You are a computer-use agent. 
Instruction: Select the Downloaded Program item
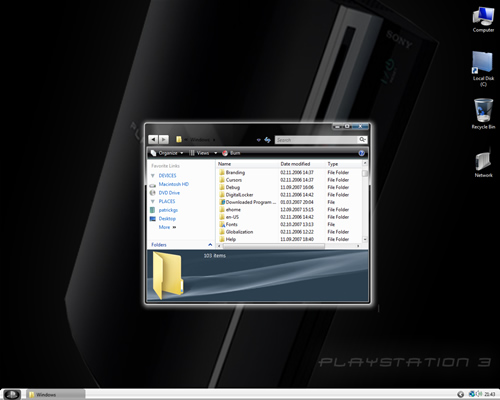pyautogui.click(x=251, y=202)
